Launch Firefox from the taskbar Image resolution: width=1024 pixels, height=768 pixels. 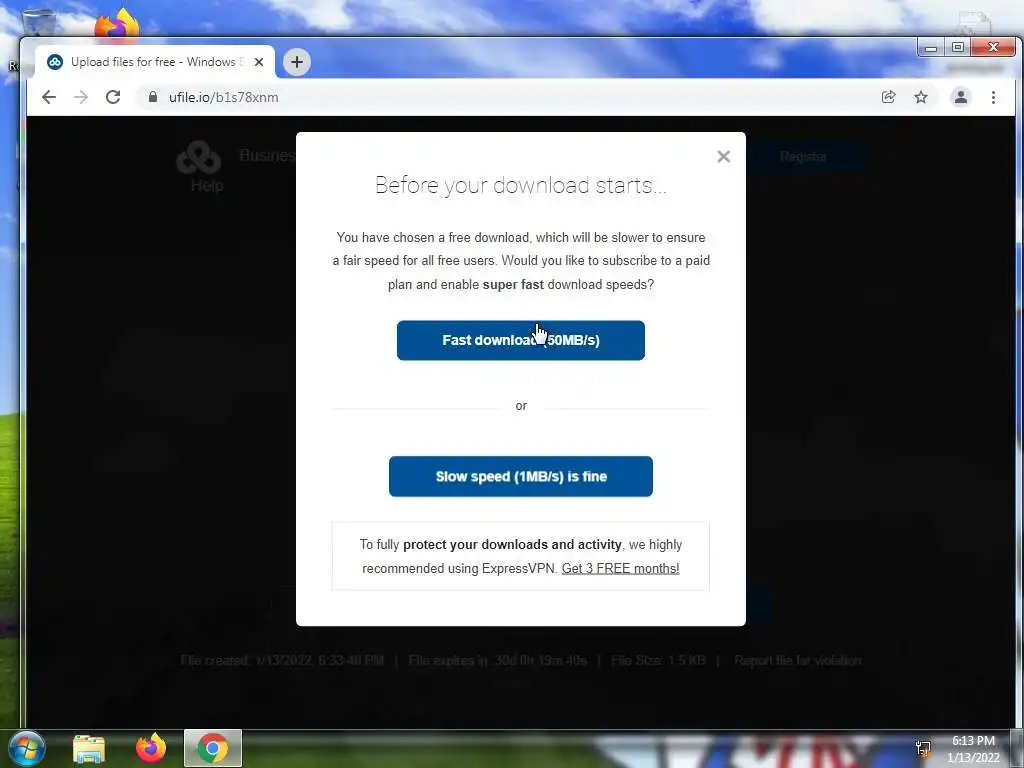tap(151, 748)
